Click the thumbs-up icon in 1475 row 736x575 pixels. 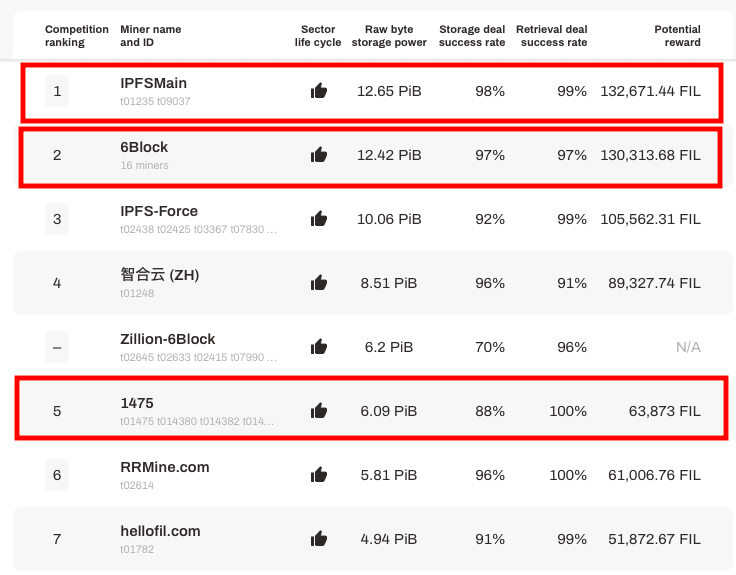(319, 411)
